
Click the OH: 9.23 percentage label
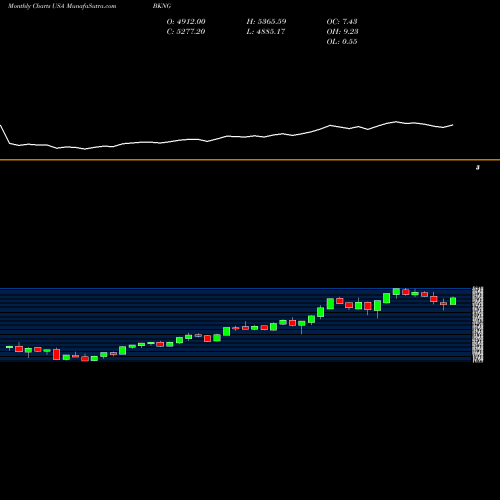[342, 31]
